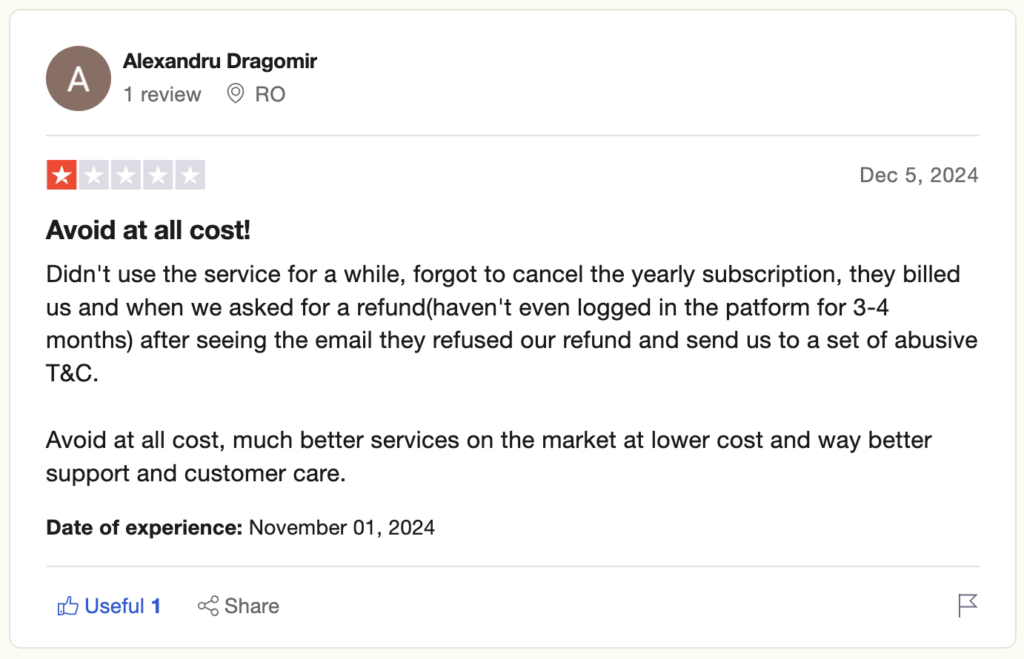
Task: Open the 'Avoid at all cost!' review title
Action: pyautogui.click(x=148, y=231)
